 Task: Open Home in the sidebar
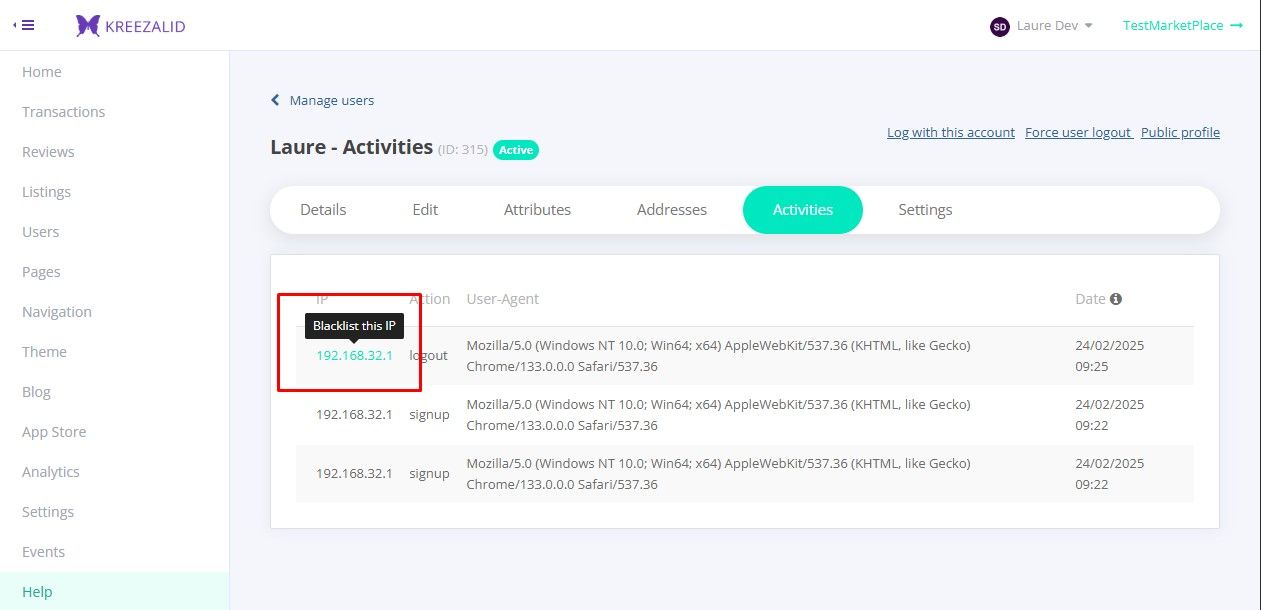42,72
